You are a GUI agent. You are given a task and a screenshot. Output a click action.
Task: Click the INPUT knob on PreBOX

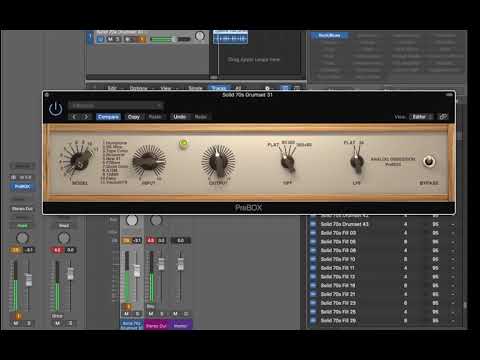[149, 162]
